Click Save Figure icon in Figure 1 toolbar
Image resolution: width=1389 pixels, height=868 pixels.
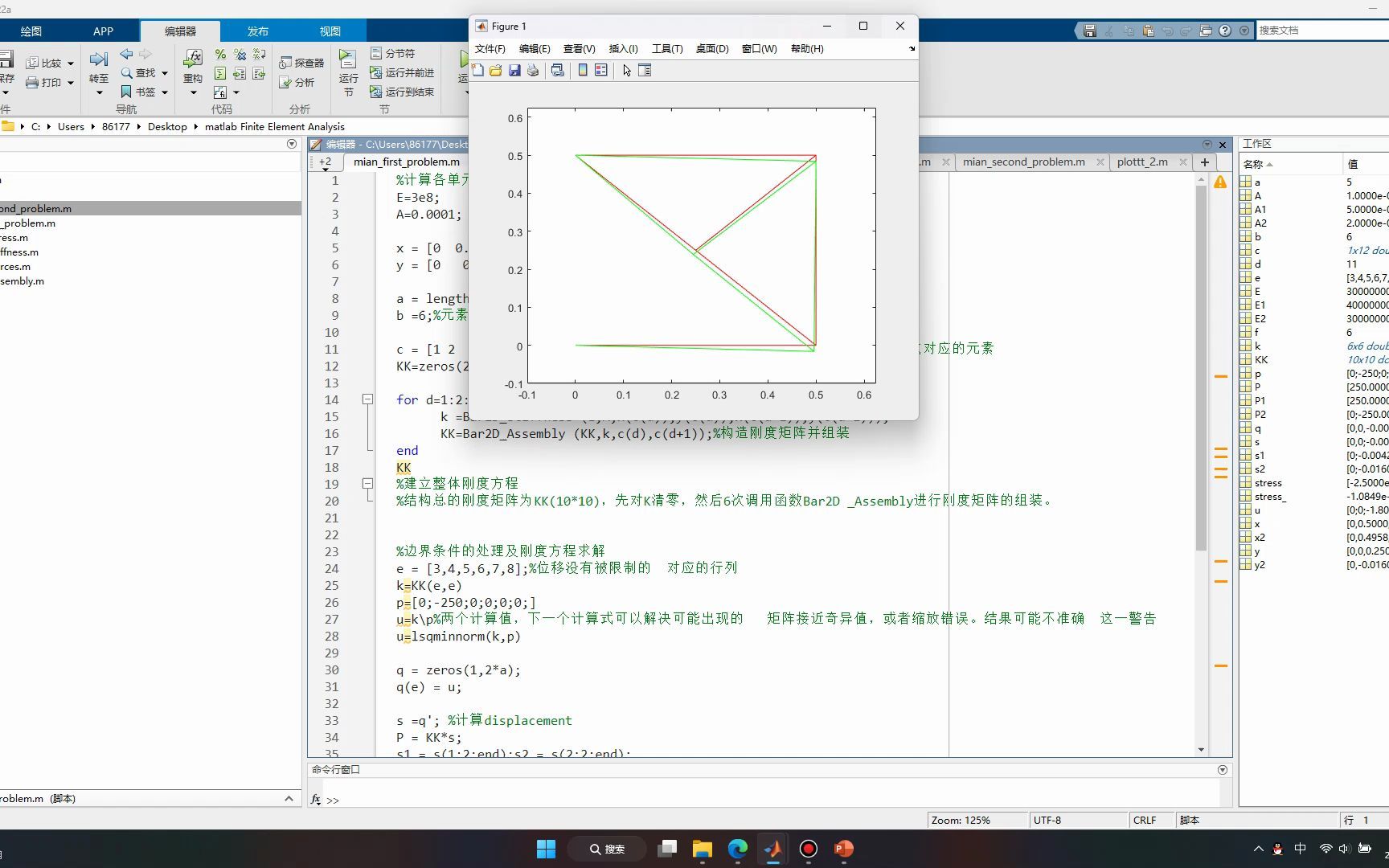click(x=514, y=71)
